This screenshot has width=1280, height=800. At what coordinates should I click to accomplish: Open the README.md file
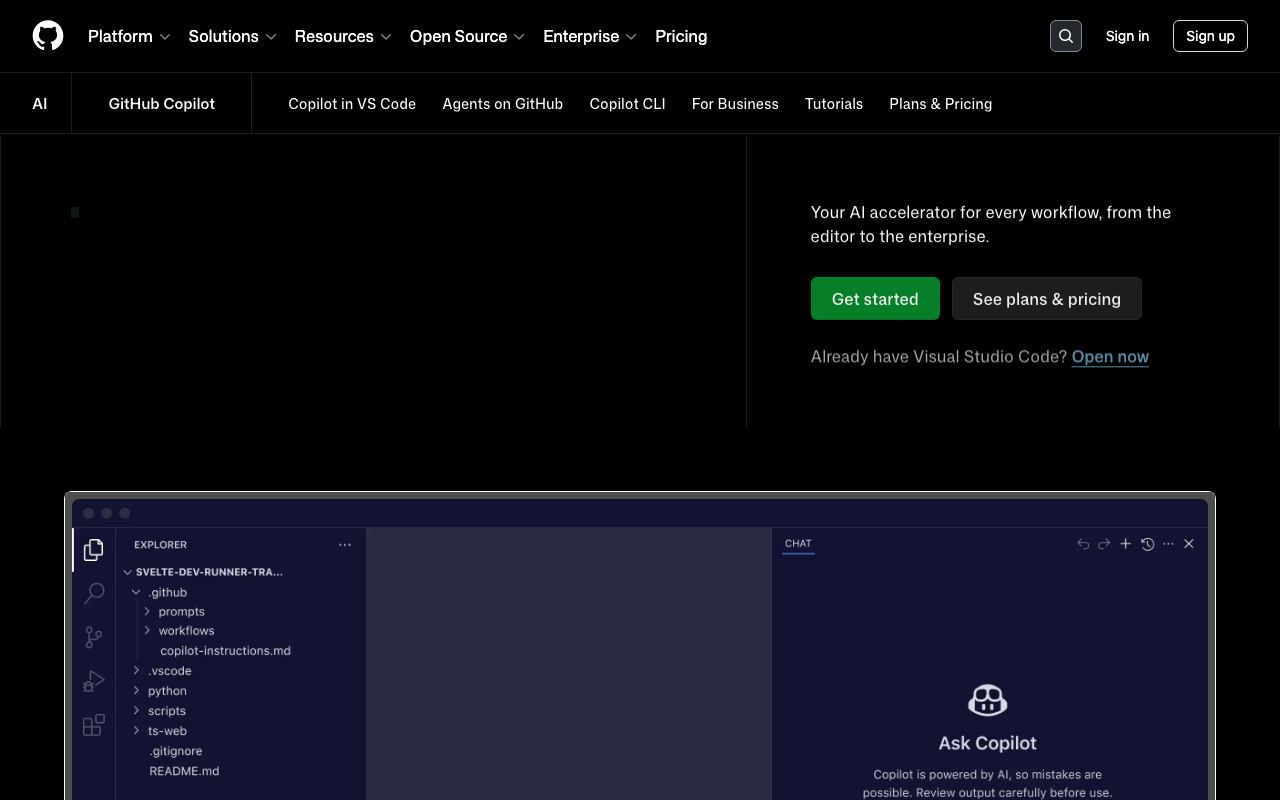point(184,771)
